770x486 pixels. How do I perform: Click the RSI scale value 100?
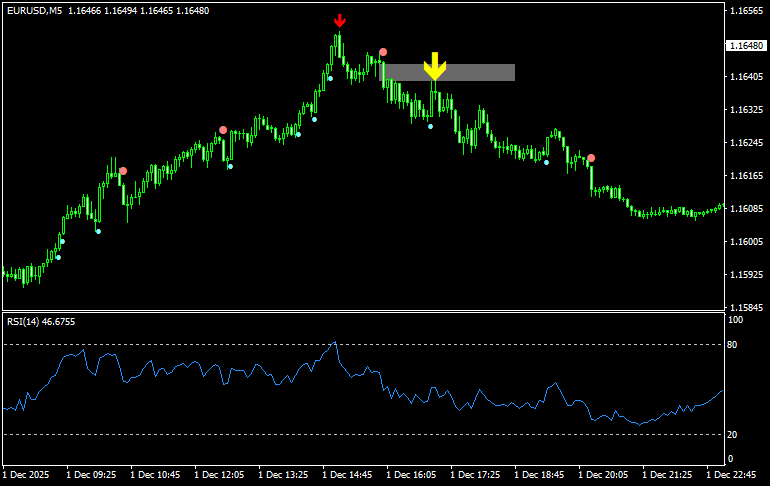(736, 320)
